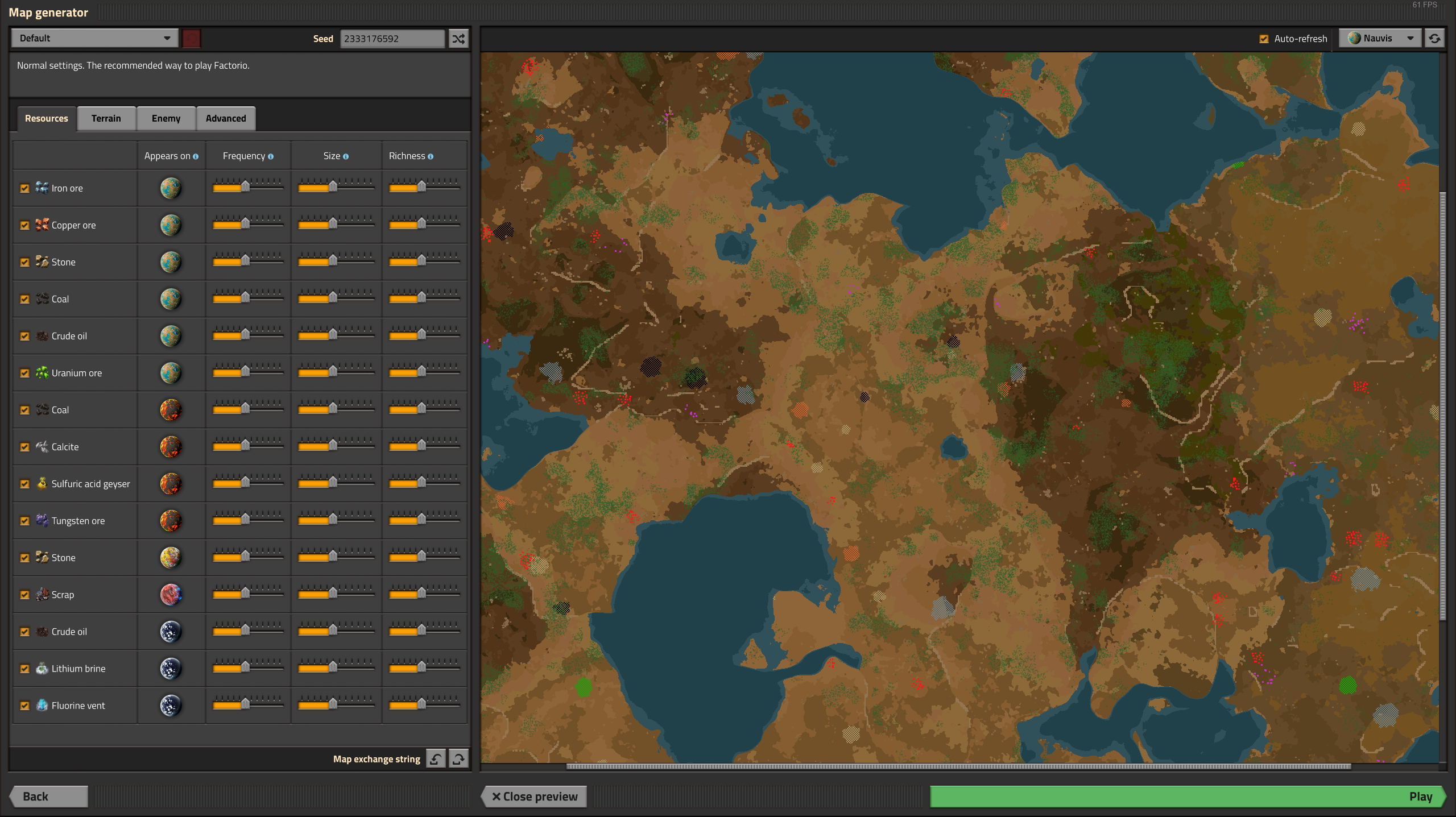Click the export map exchange string icon
Screen dimensions: 1456x817
click(458, 759)
